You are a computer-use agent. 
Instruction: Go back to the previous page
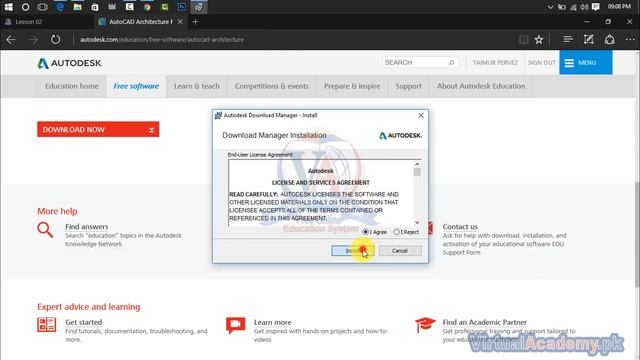point(11,40)
